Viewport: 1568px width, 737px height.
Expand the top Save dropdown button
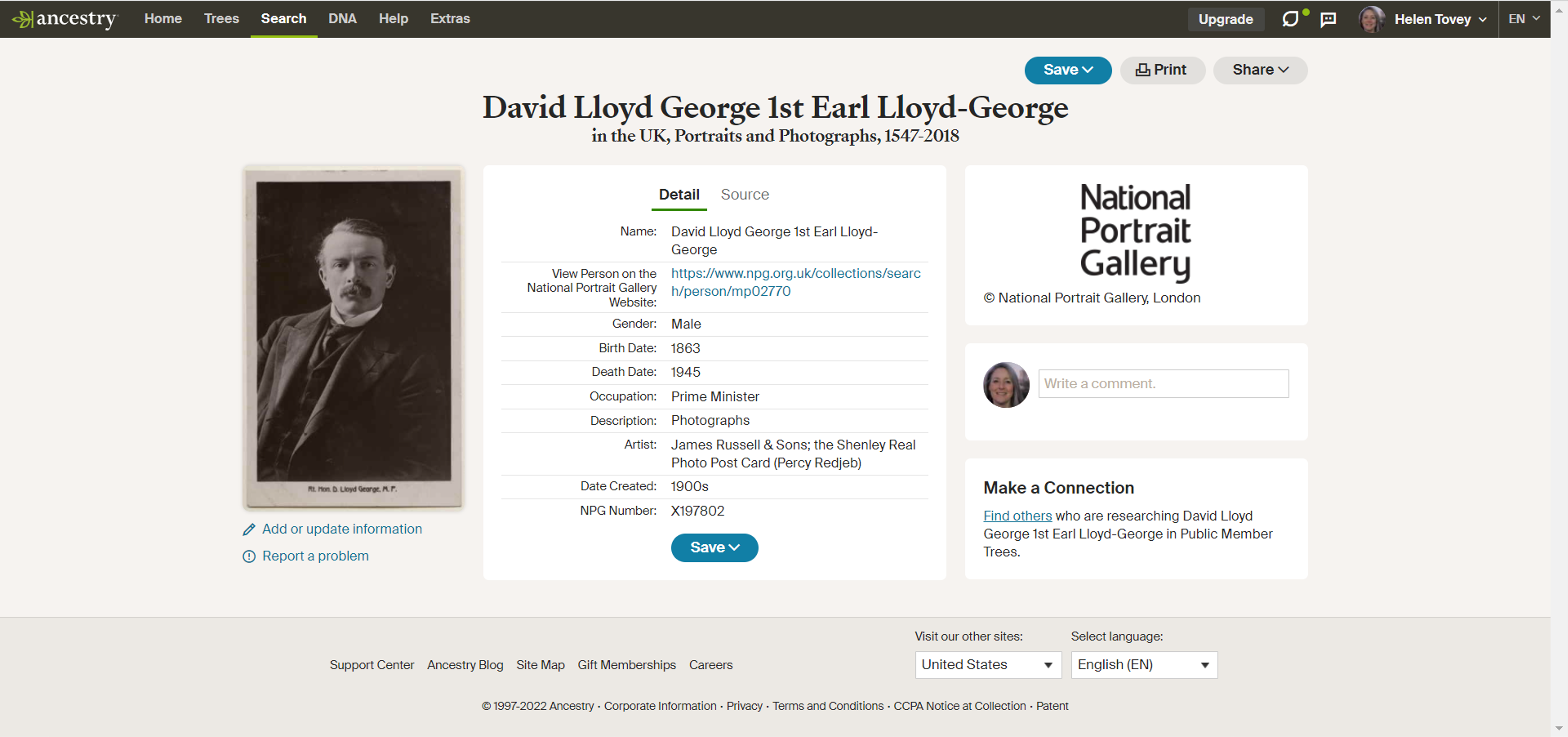(x=1068, y=70)
